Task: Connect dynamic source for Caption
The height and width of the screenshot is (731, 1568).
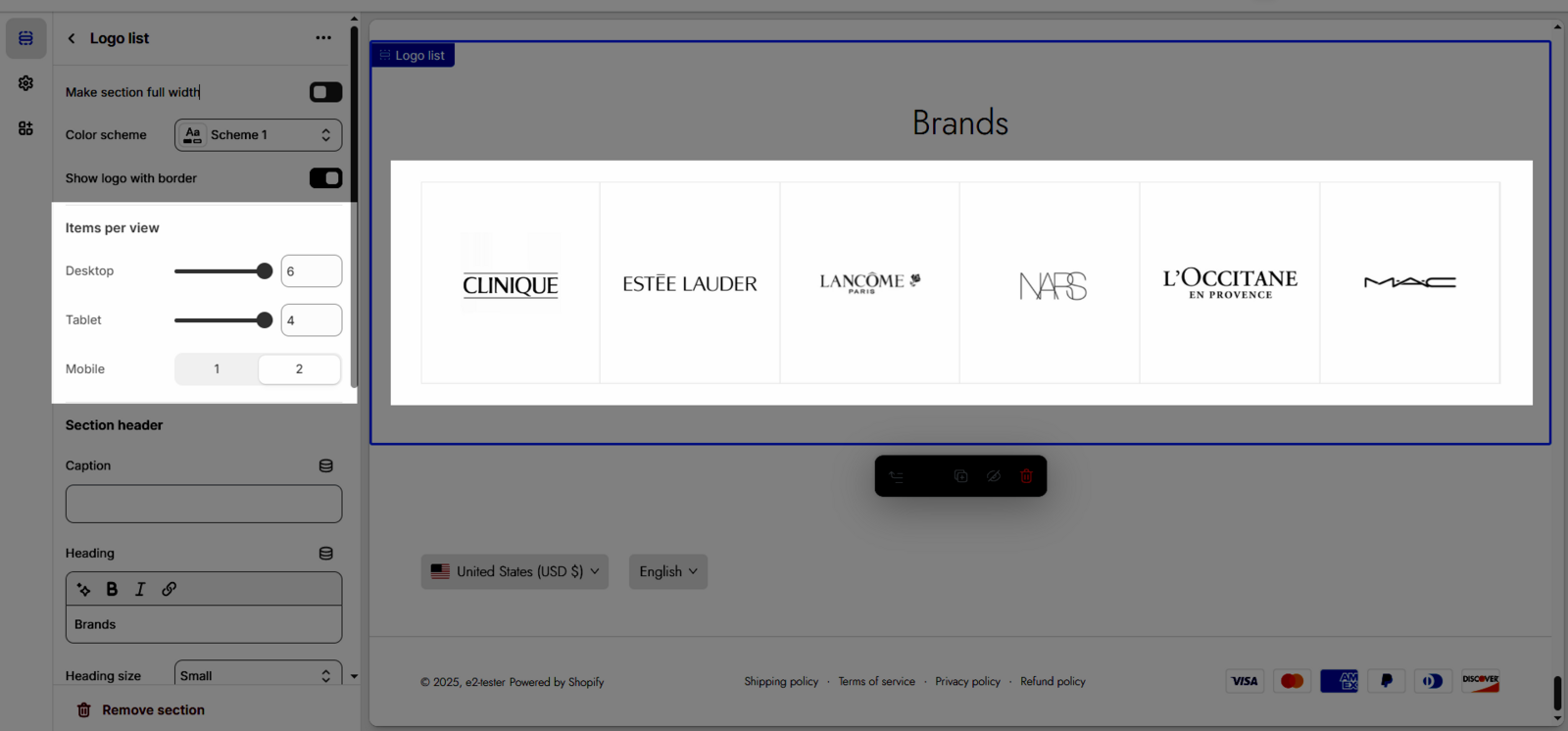Action: pos(325,465)
